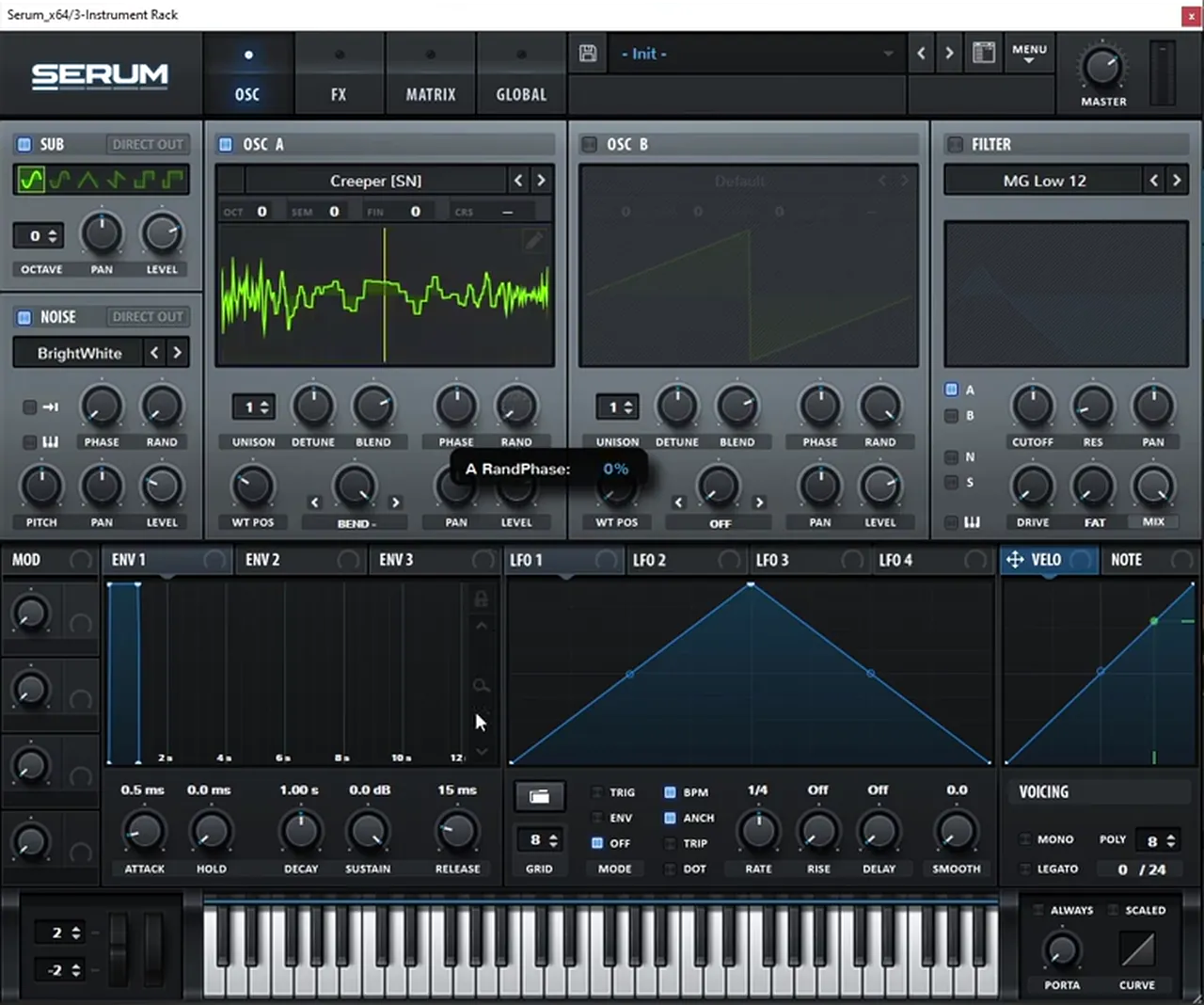Toggle the filter keytrack piano icon
The image size is (1204, 1005).
pos(972,521)
